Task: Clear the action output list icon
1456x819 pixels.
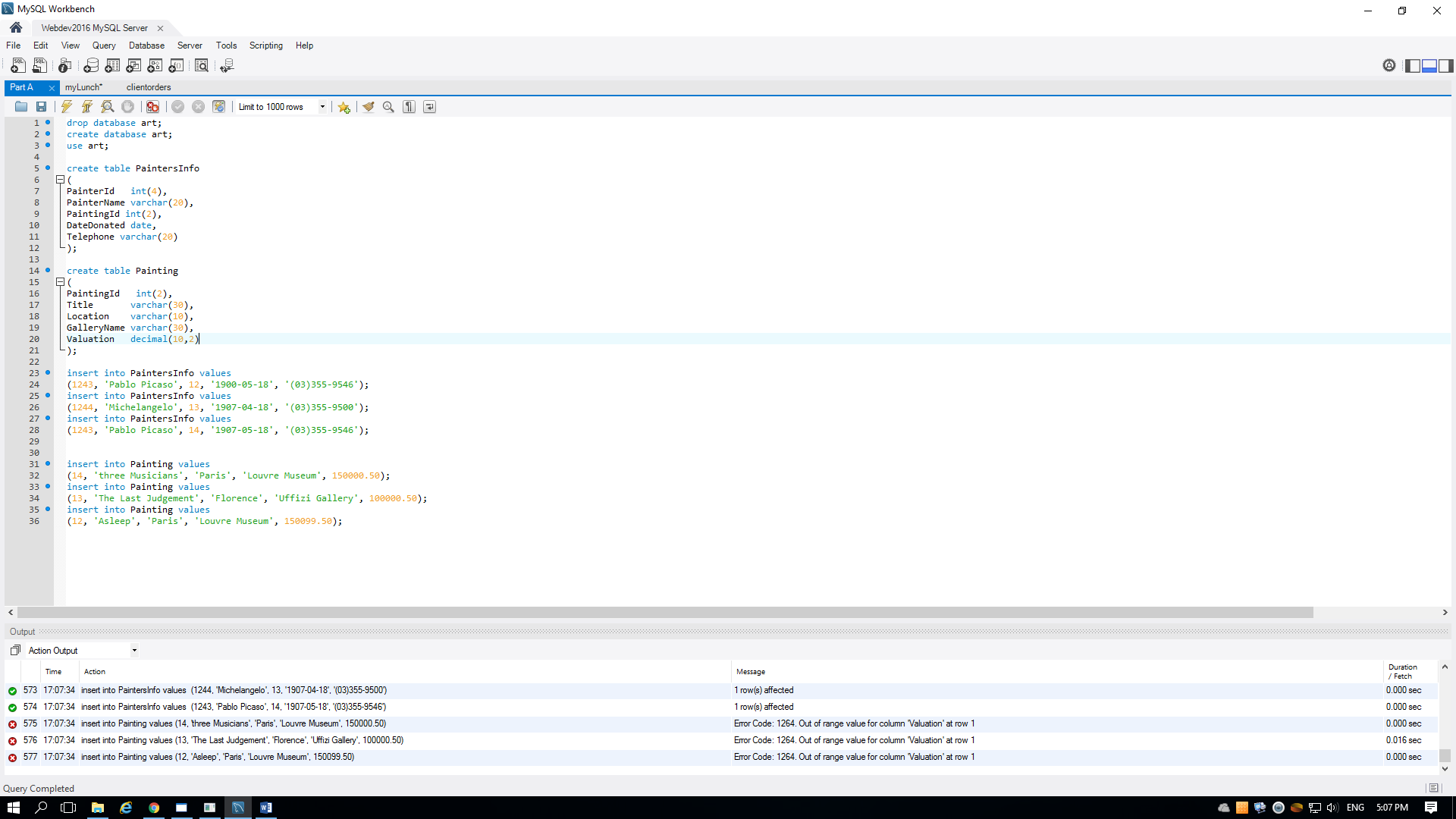Action: (15, 651)
